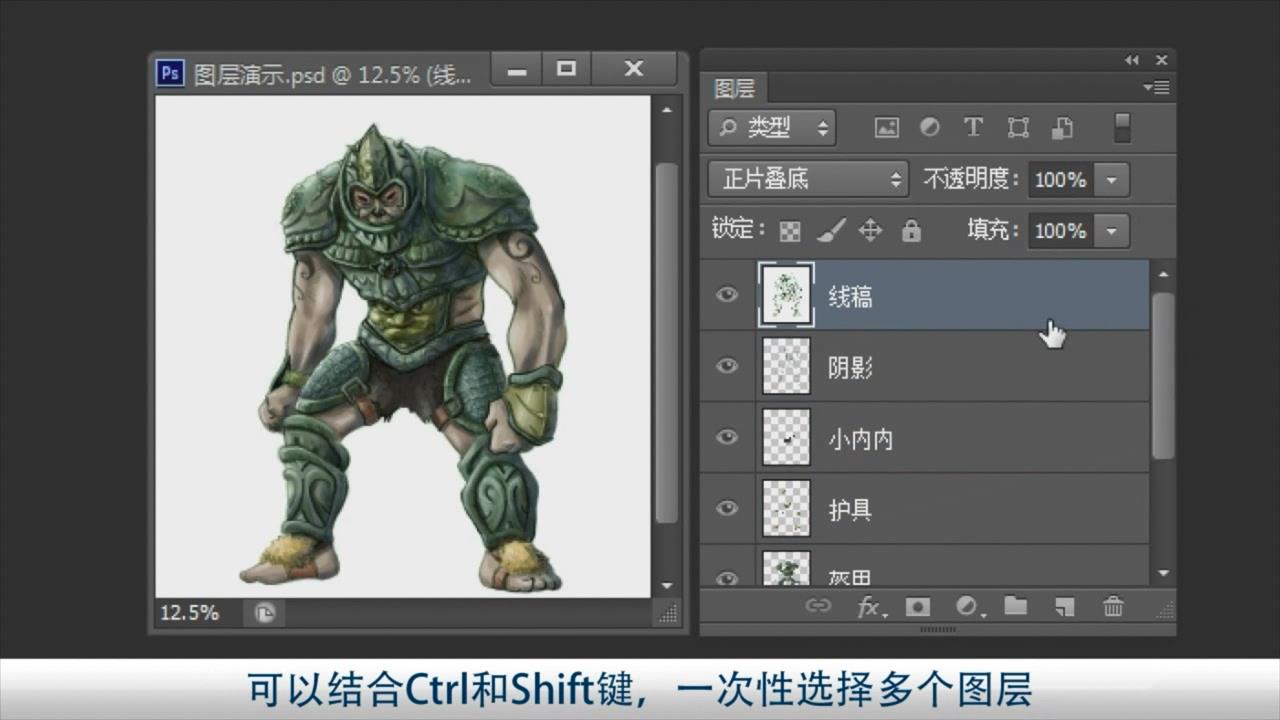Add a layer mask
This screenshot has height=720, width=1280.
click(917, 606)
